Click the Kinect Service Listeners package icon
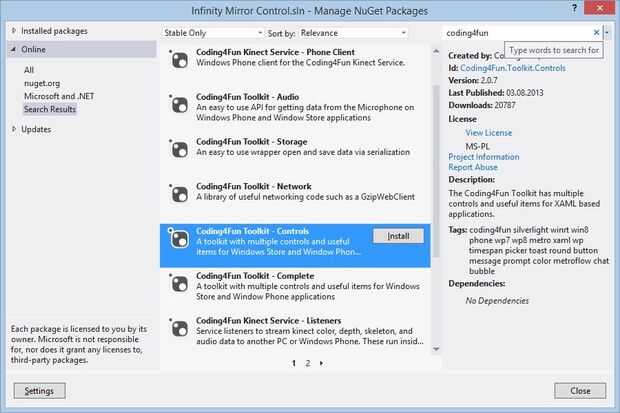 [x=180, y=328]
